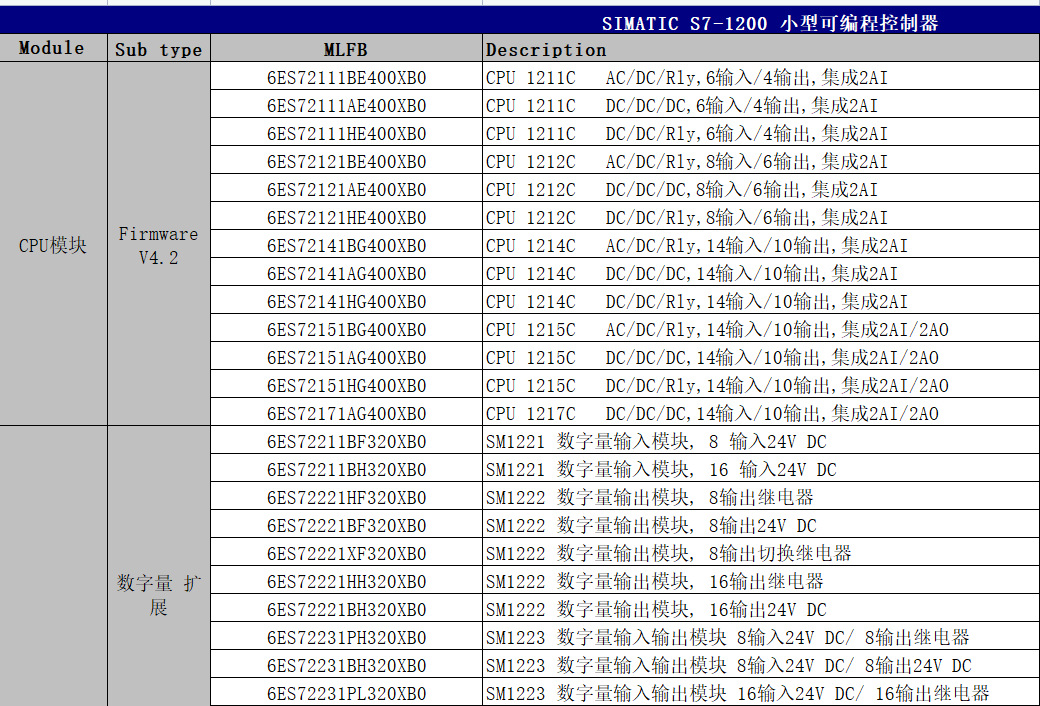Select the MLFB column header
This screenshot has width=1040, height=706.
click(x=346, y=48)
